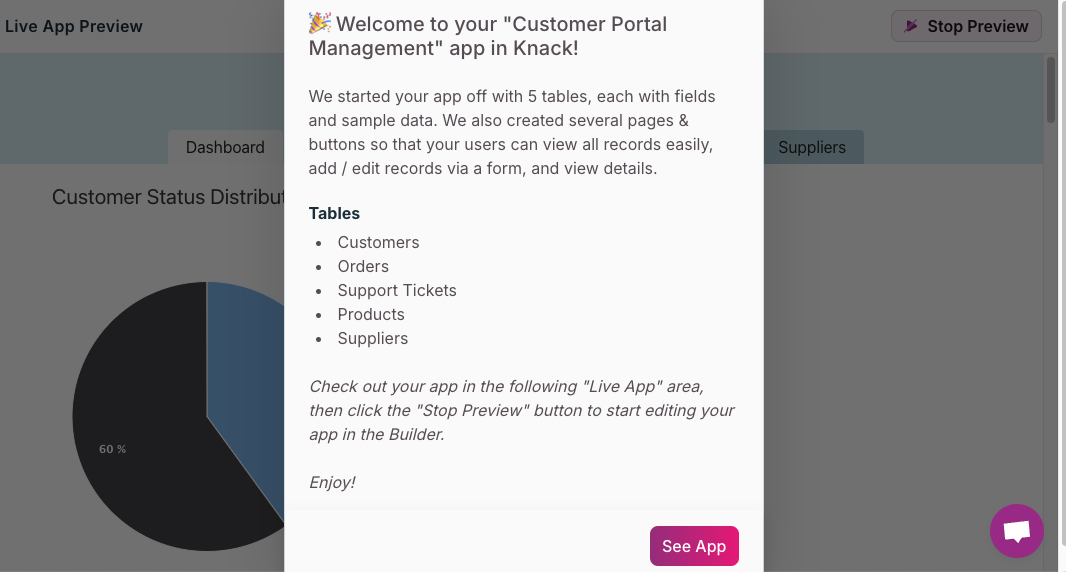Viewport: 1066px width, 572px height.
Task: Click the 60 % label on pie chart
Action: [112, 449]
